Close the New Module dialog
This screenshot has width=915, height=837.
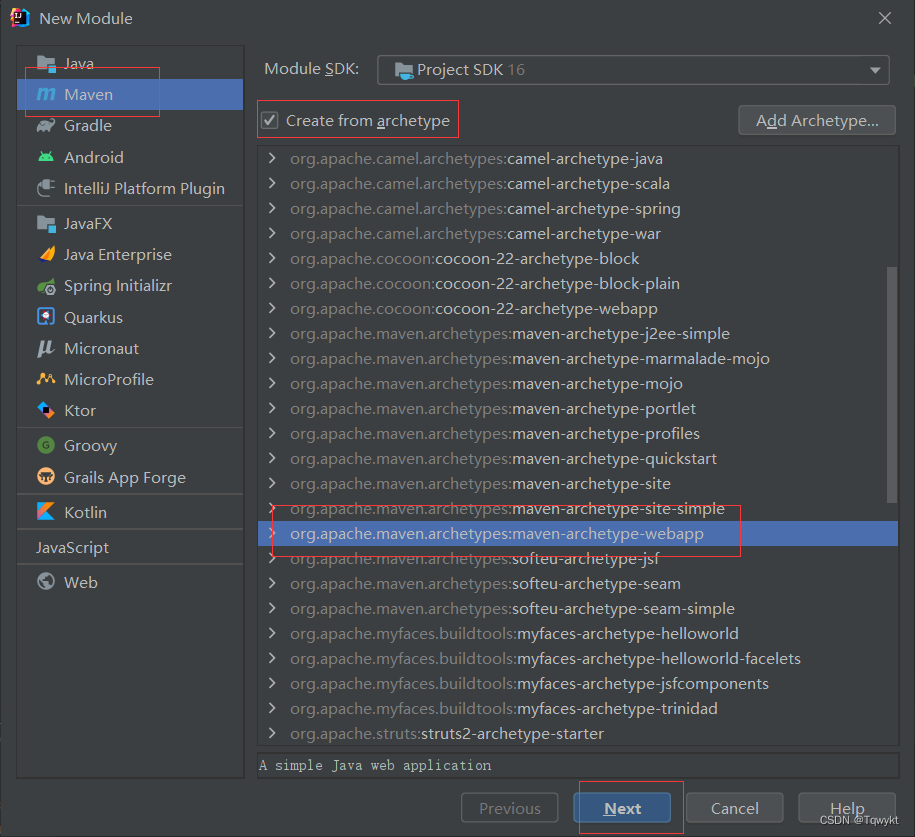coord(885,18)
